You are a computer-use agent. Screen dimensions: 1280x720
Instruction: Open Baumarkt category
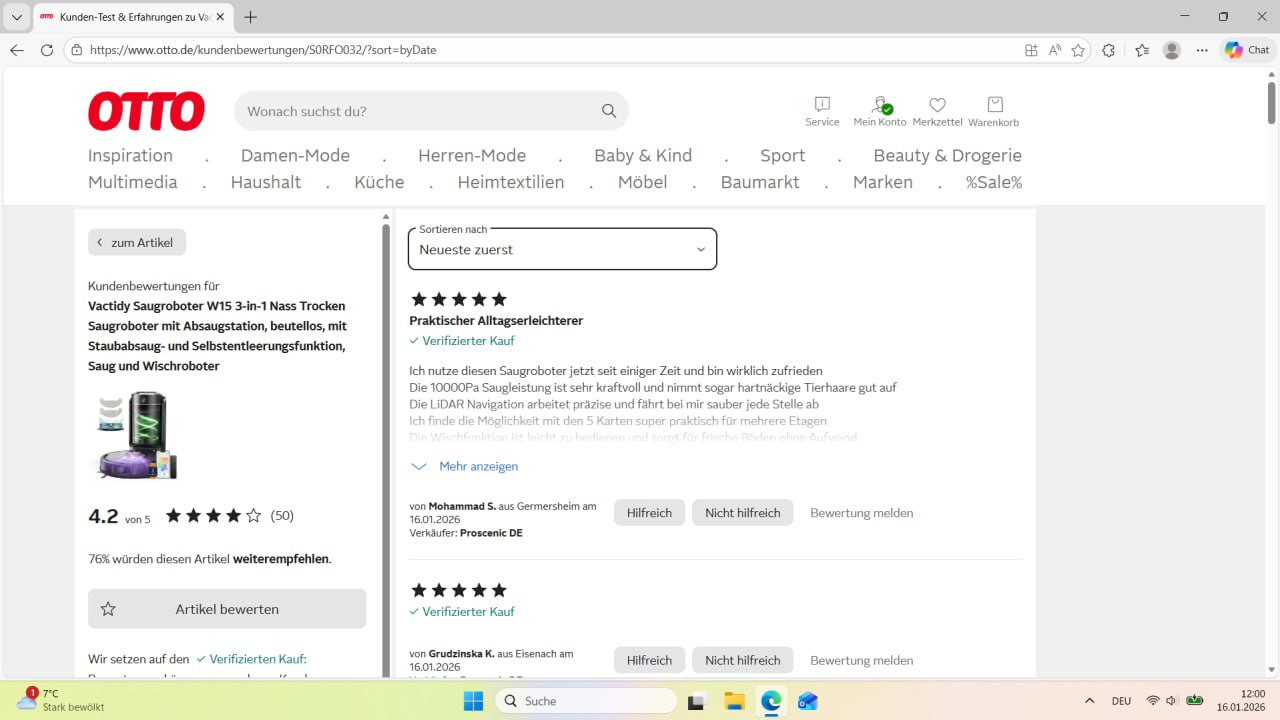760,182
